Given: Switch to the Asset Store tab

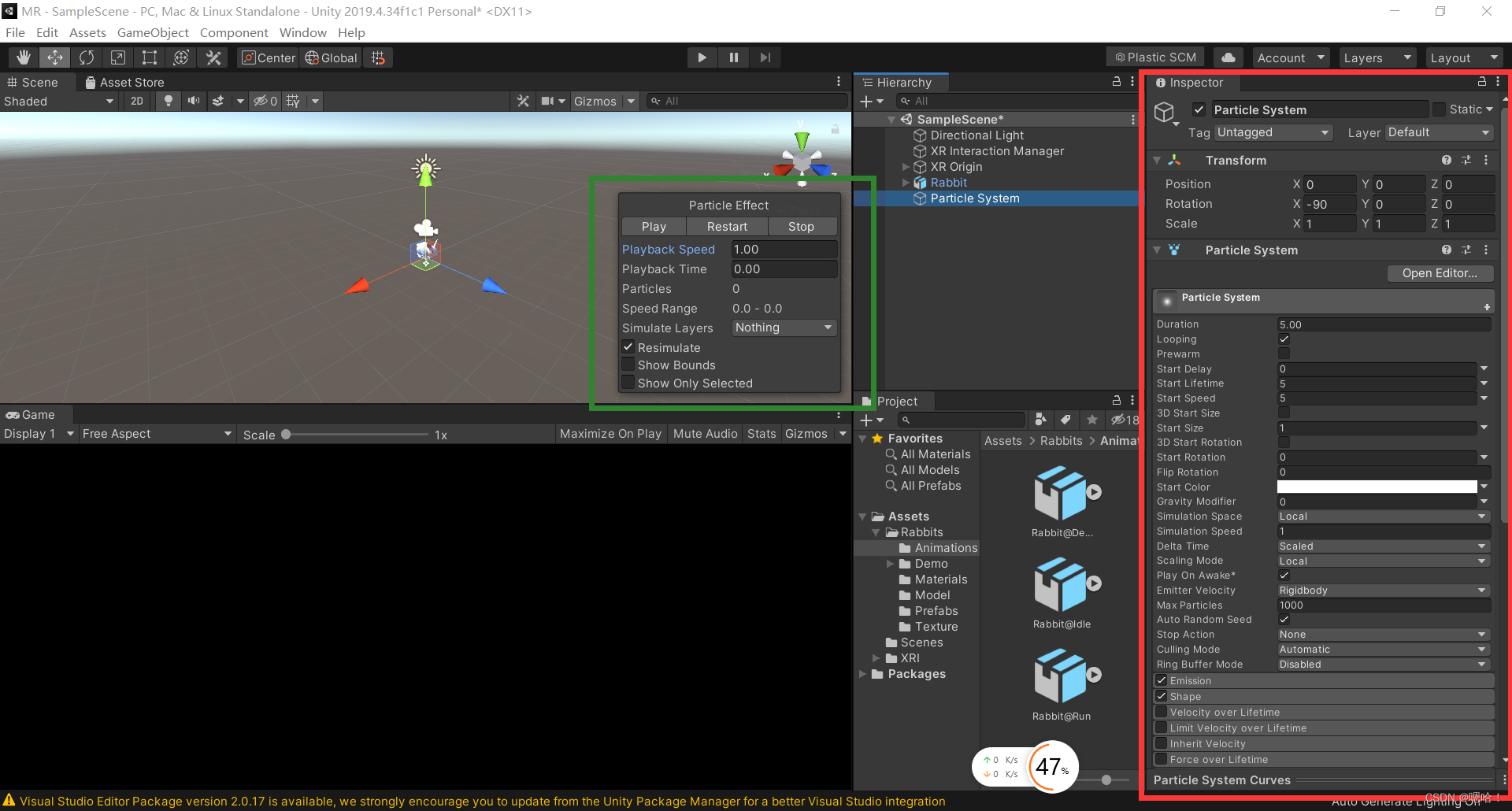Looking at the screenshot, I should coord(124,82).
